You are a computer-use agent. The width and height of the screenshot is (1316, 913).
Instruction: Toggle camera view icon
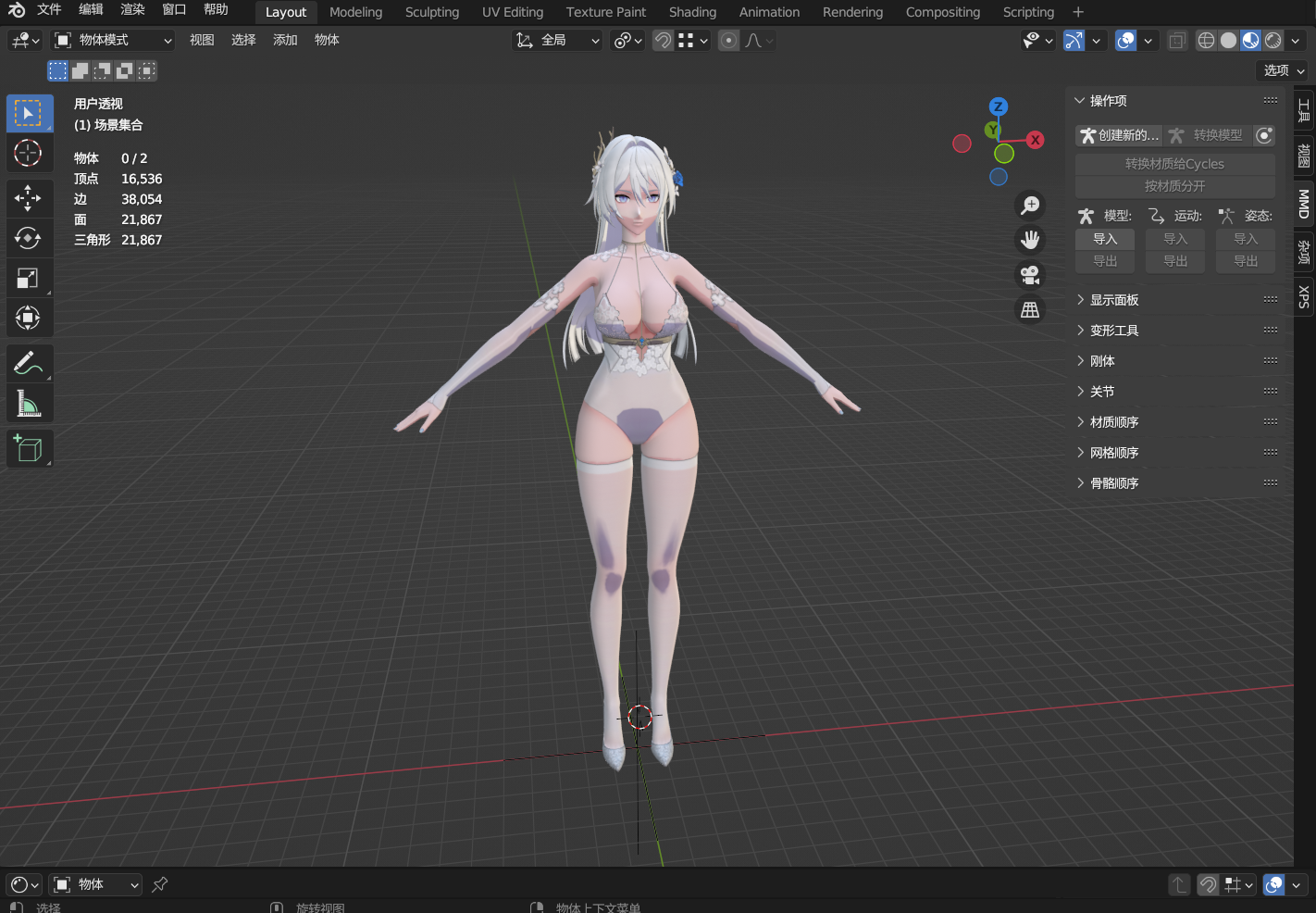pos(1030,275)
